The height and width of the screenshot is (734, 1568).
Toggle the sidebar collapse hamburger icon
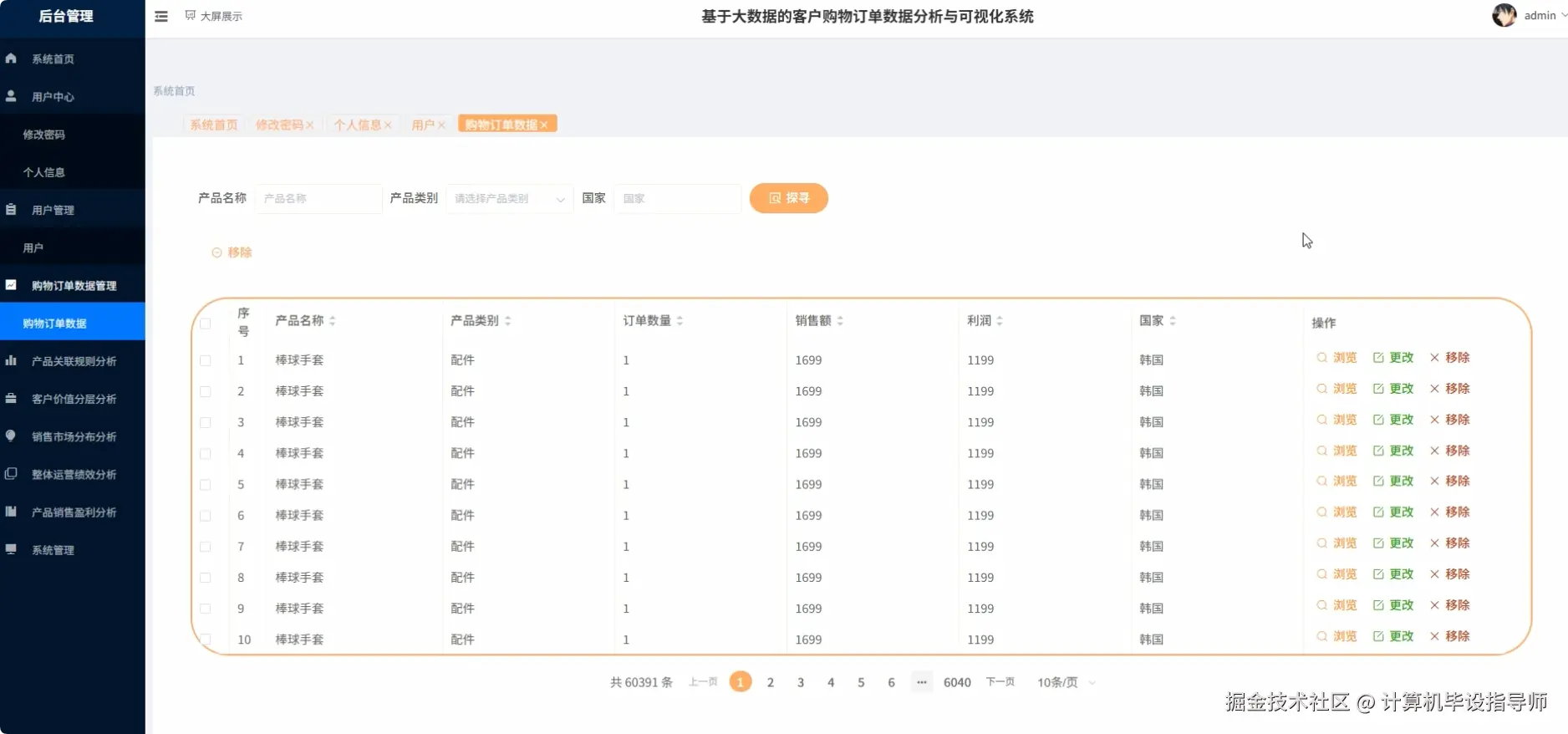point(161,16)
